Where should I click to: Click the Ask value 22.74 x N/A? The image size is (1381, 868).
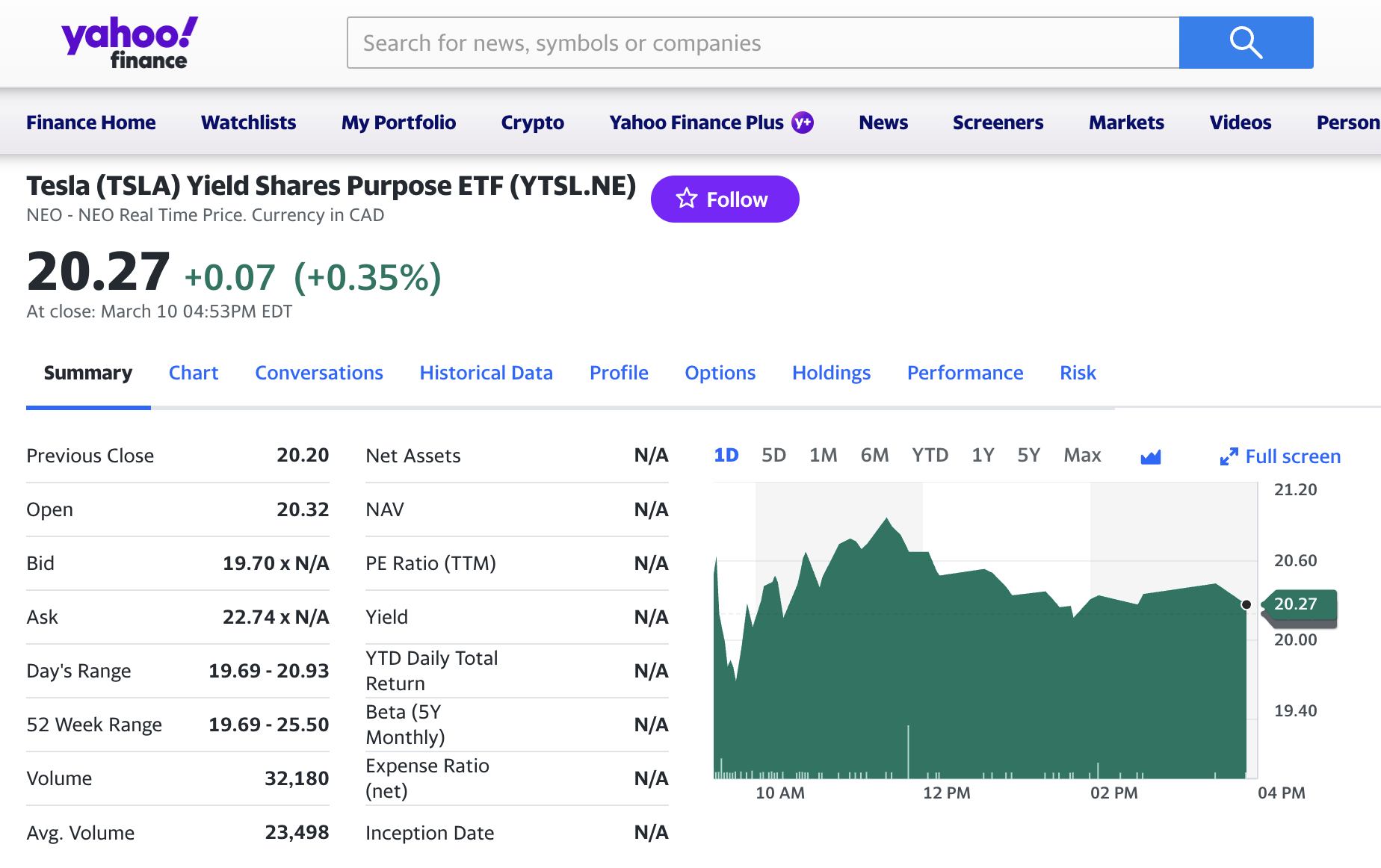(x=276, y=617)
